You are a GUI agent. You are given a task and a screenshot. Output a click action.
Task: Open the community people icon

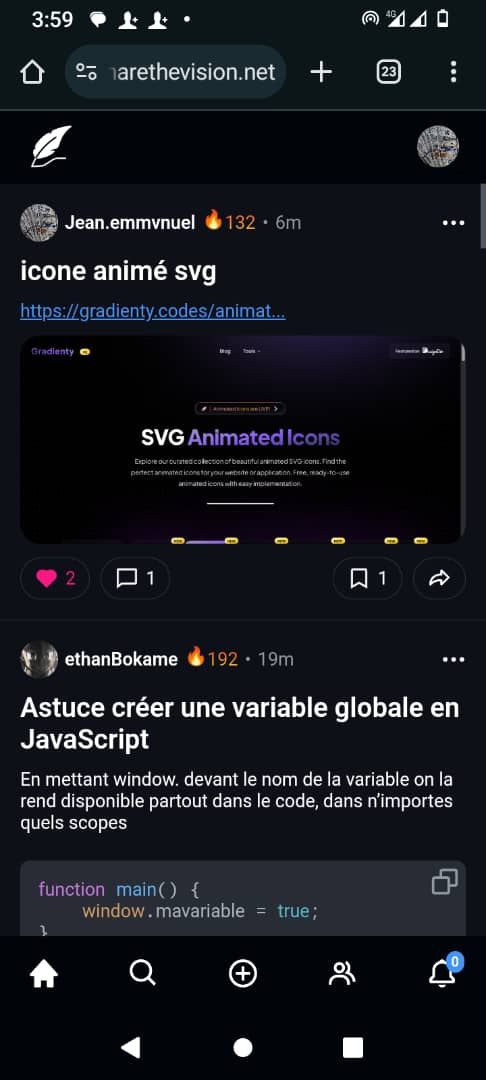(342, 974)
